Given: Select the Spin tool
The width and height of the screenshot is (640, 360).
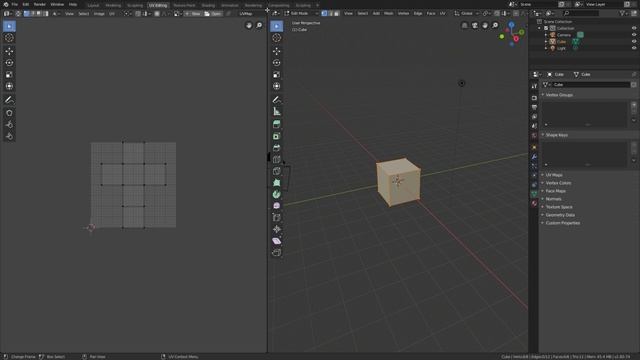Looking at the screenshot, I should click(x=276, y=194).
